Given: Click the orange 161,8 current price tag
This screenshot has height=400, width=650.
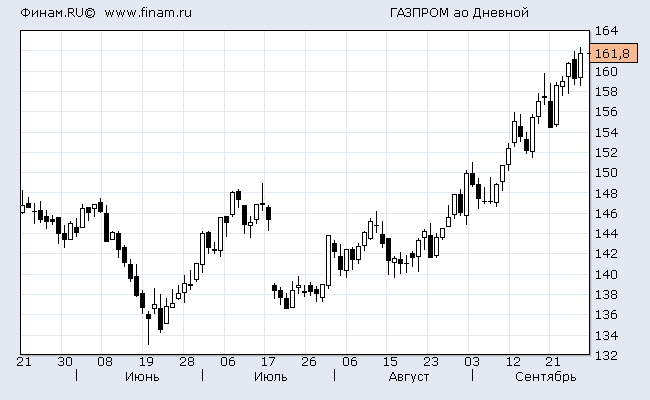Looking at the screenshot, I should click(x=610, y=54).
